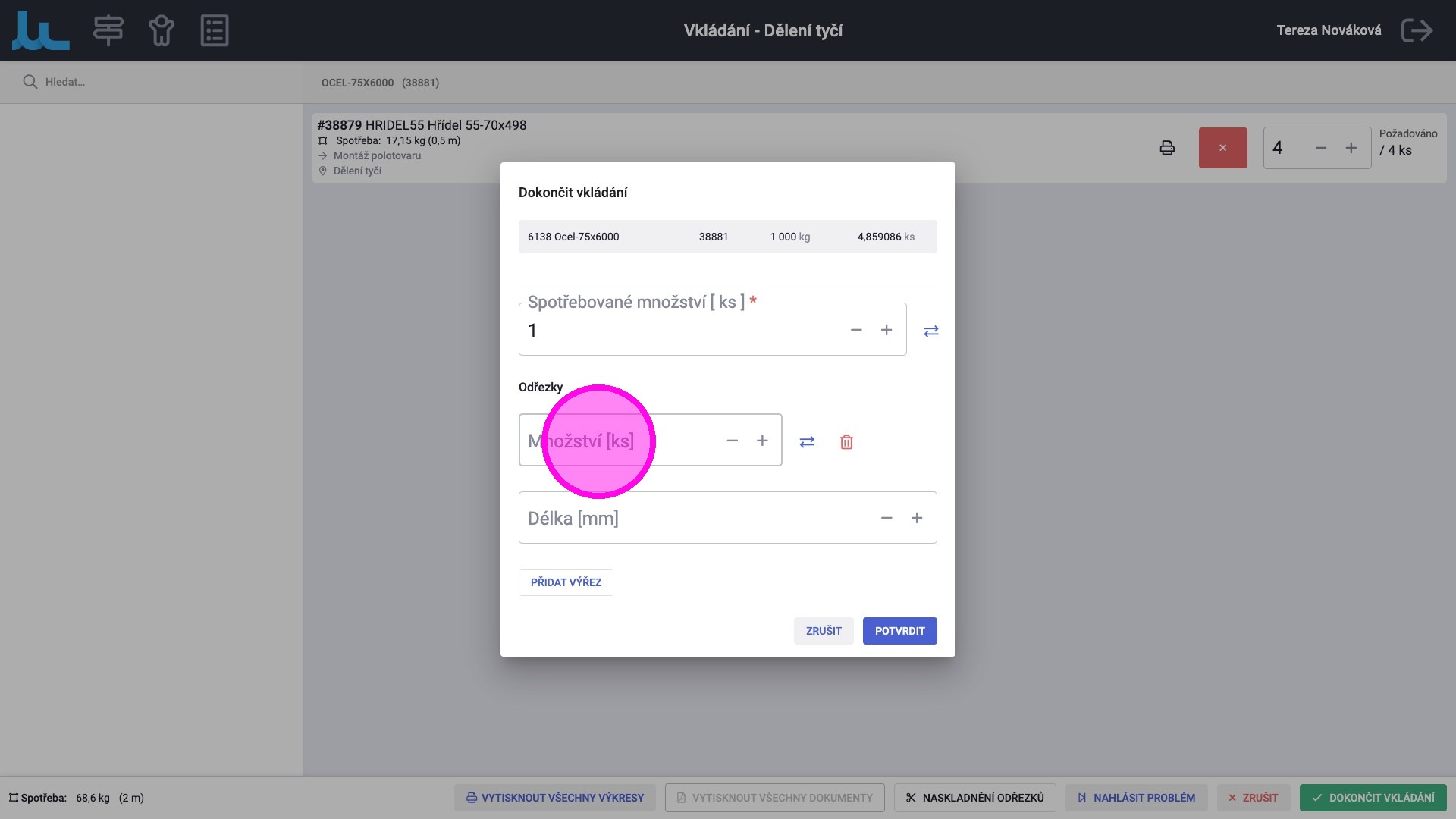Screen dimensions: 1456x819
Task: Open the worker clothing icon in header
Action: [161, 30]
